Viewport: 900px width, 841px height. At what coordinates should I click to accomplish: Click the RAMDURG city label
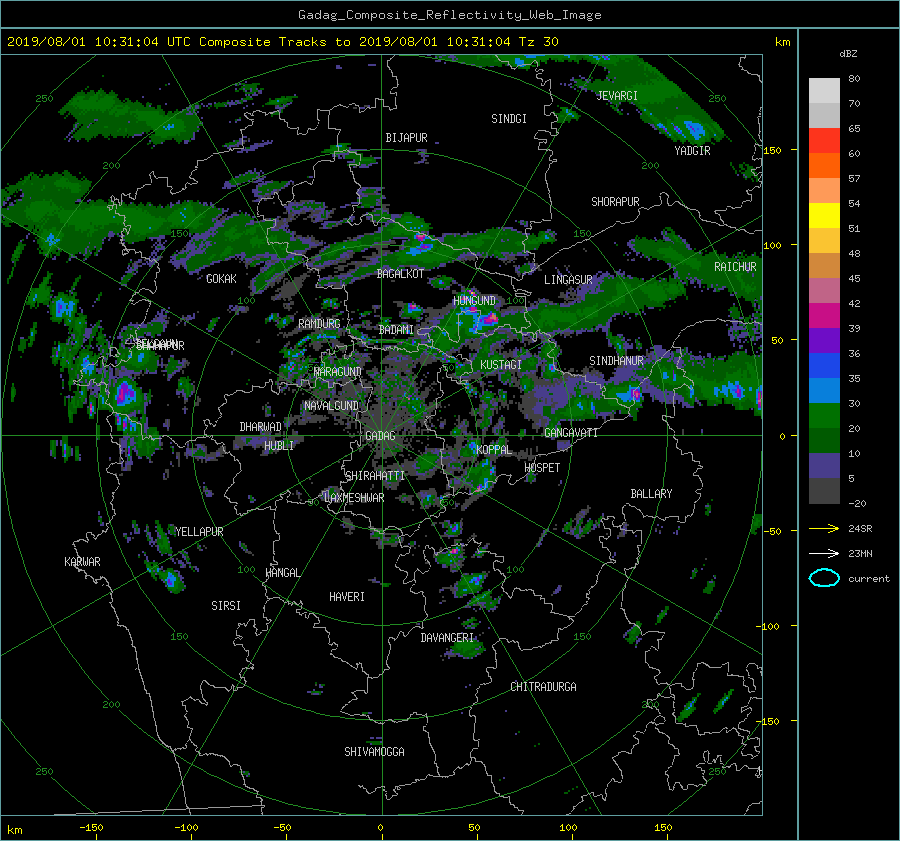click(x=319, y=324)
